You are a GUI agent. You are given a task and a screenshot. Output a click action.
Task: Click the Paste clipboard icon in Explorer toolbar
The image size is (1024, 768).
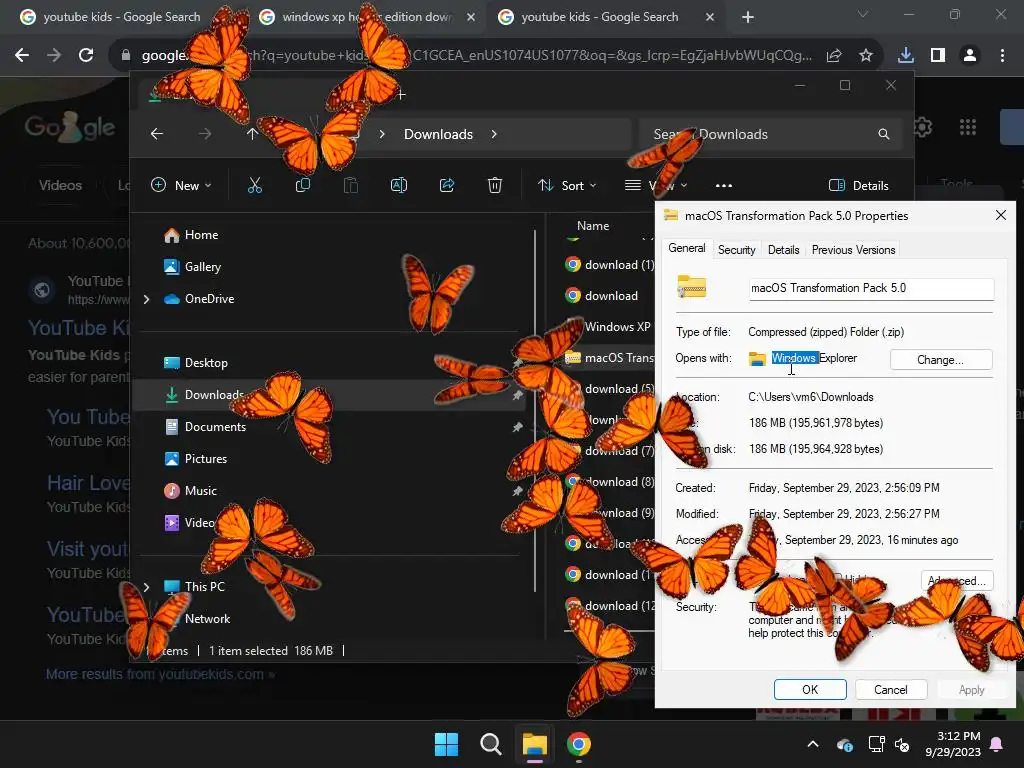(351, 185)
